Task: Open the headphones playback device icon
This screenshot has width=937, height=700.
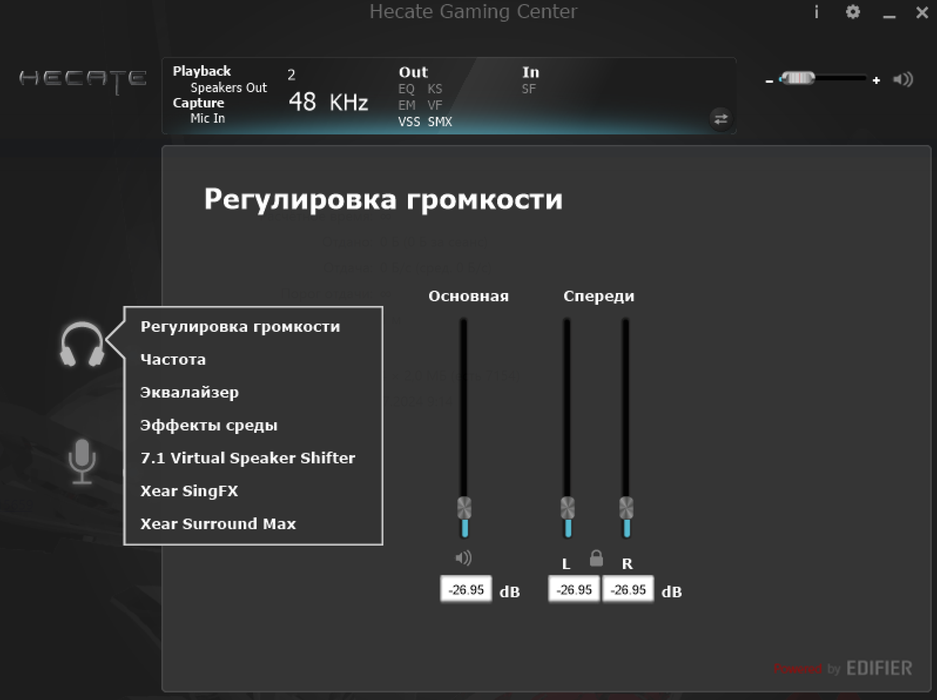Action: click(82, 344)
